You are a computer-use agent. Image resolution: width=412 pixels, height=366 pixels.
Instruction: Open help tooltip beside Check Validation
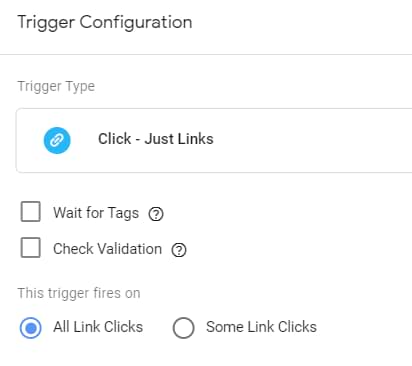click(179, 250)
